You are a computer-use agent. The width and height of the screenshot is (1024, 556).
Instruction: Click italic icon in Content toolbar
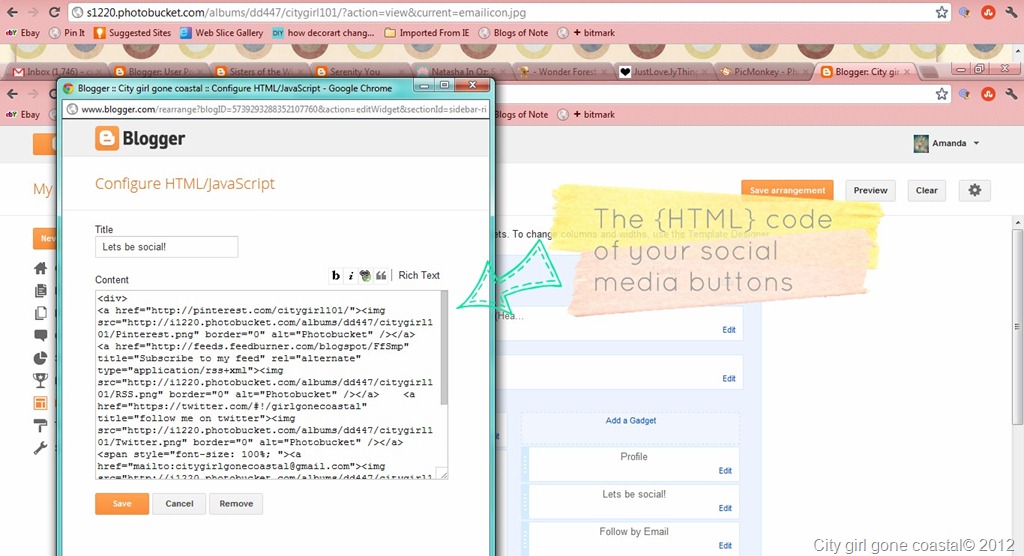pos(351,276)
